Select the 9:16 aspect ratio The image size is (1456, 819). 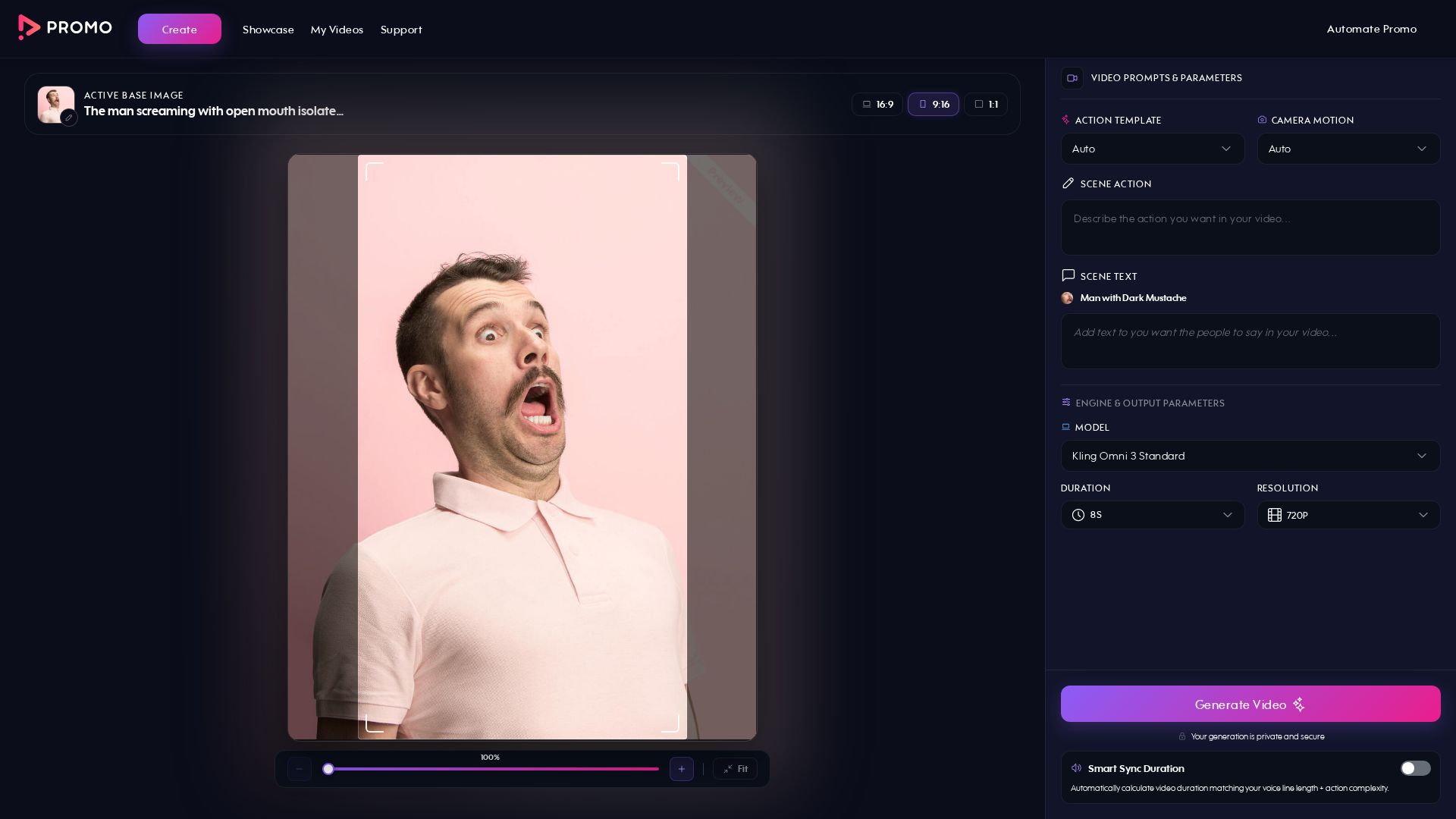click(x=934, y=104)
